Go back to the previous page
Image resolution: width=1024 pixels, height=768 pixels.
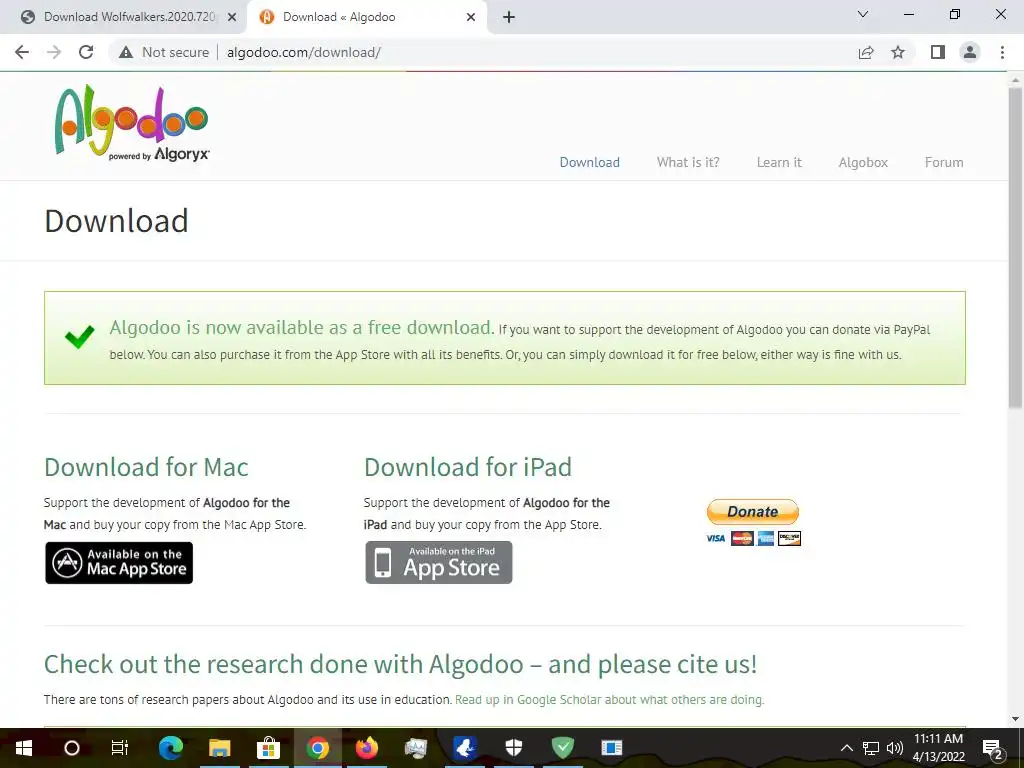(x=22, y=52)
